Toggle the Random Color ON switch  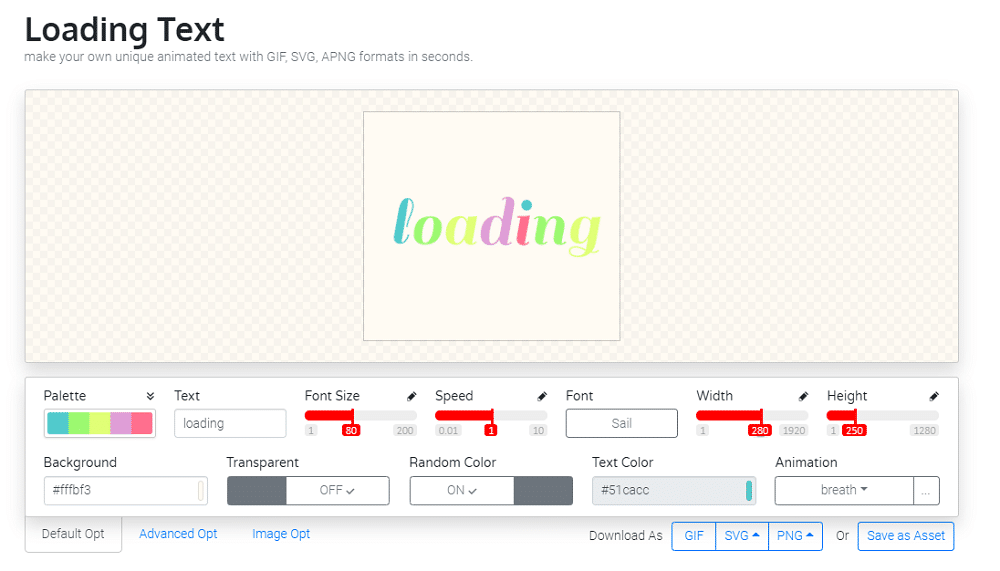point(491,490)
